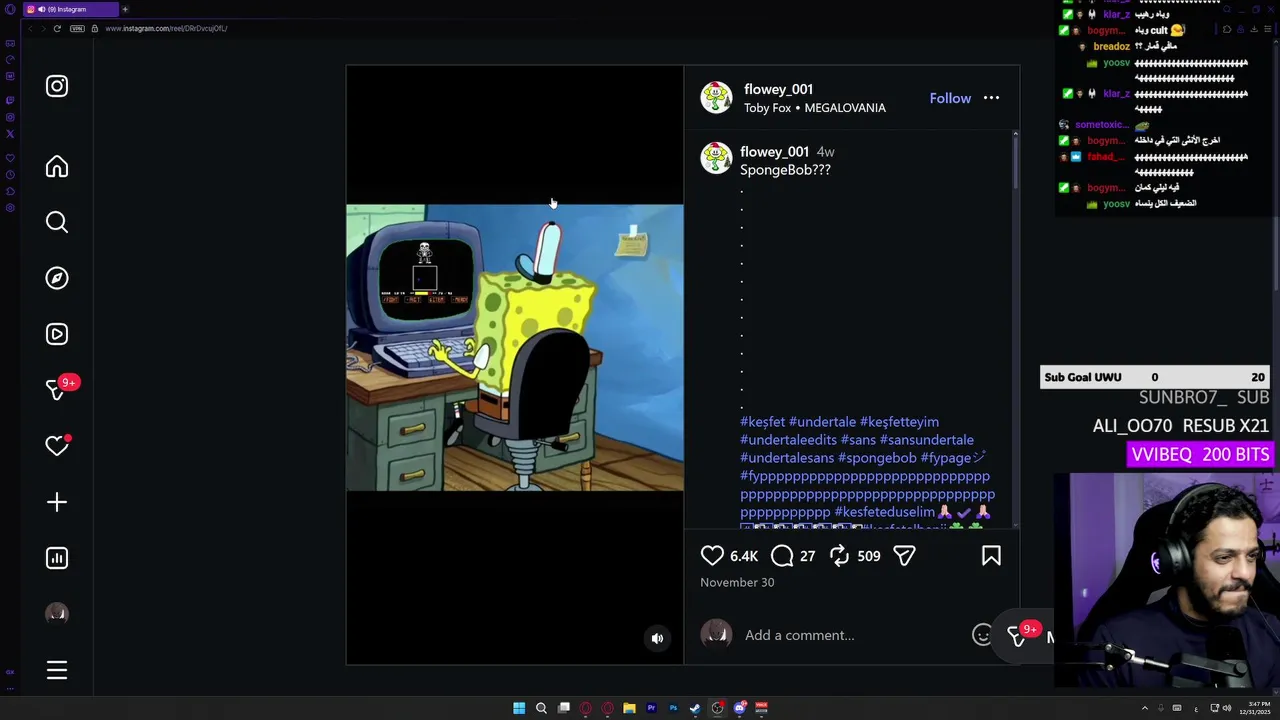Open the #keşfetteyim hashtag
The height and width of the screenshot is (720, 1280).
pyautogui.click(x=899, y=422)
